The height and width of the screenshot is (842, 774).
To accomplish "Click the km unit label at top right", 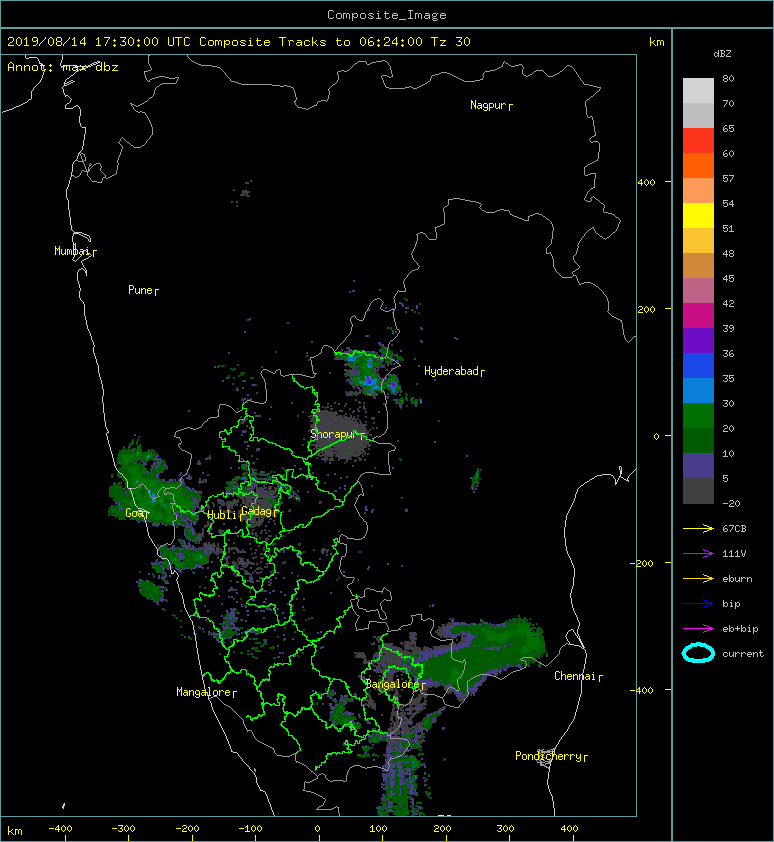I will click(656, 42).
